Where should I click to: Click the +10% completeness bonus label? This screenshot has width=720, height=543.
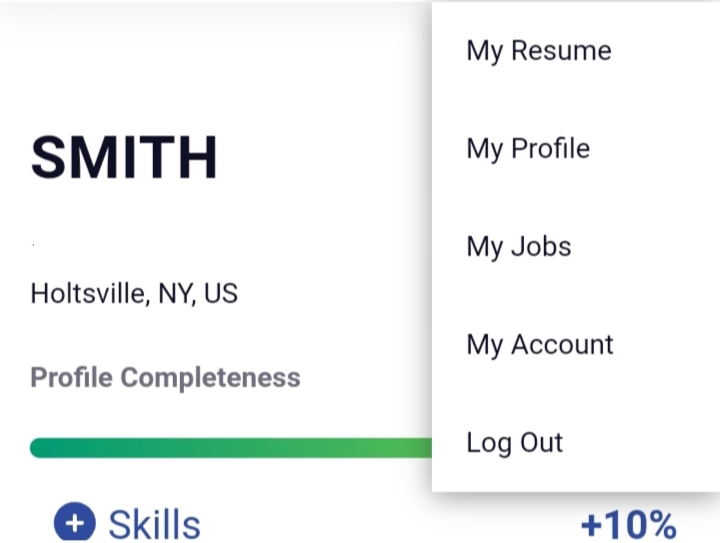629,524
